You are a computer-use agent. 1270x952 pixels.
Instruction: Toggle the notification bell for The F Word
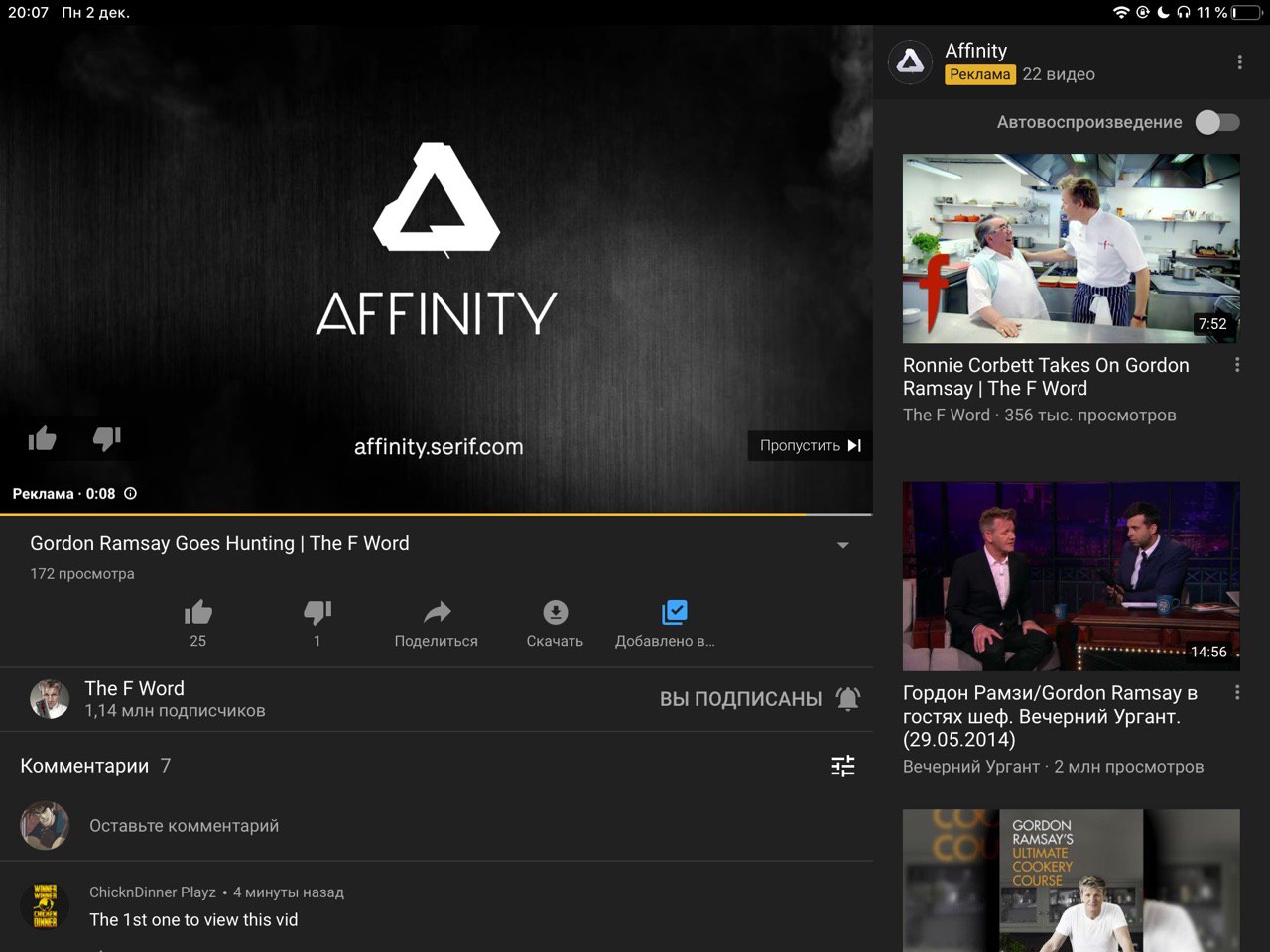pos(847,699)
